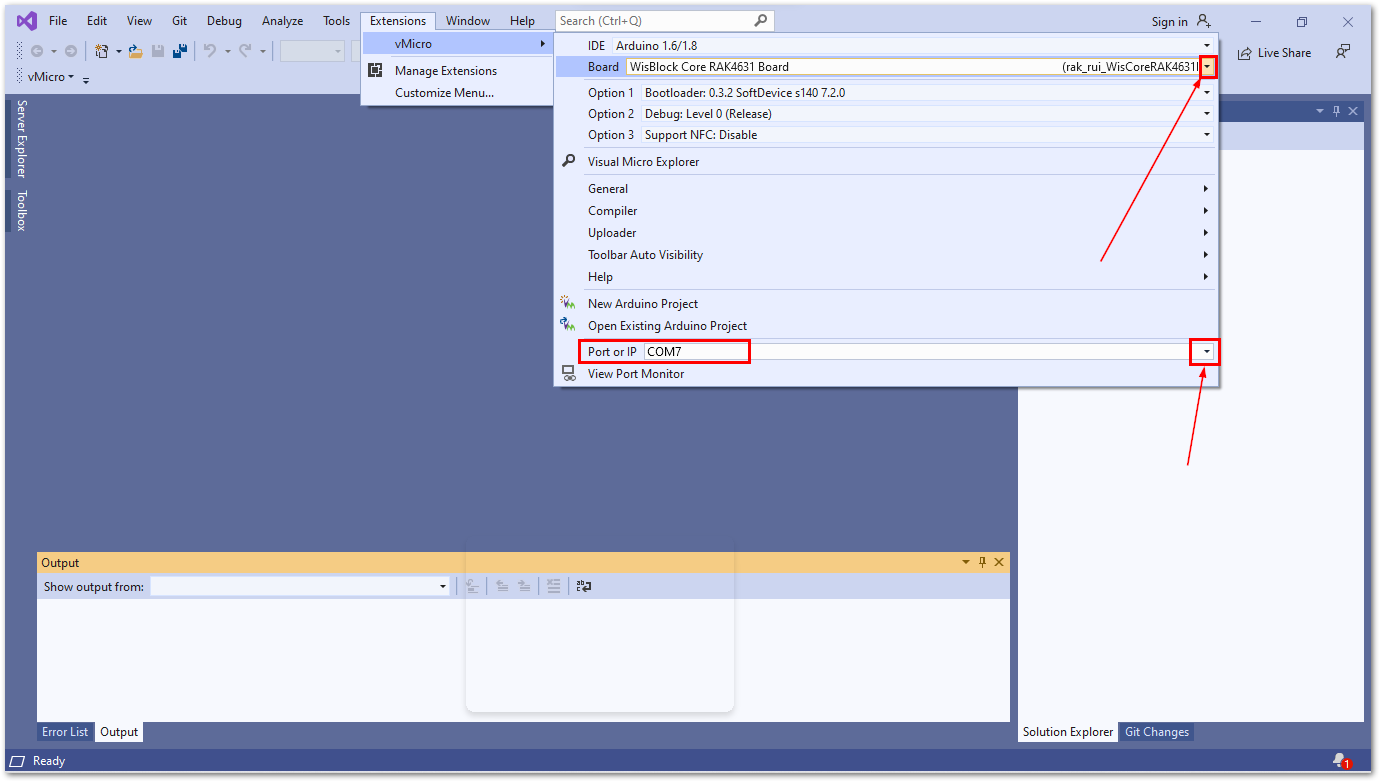The height and width of the screenshot is (782, 1380).
Task: Close the Solution Explorer panel
Action: [1353, 111]
